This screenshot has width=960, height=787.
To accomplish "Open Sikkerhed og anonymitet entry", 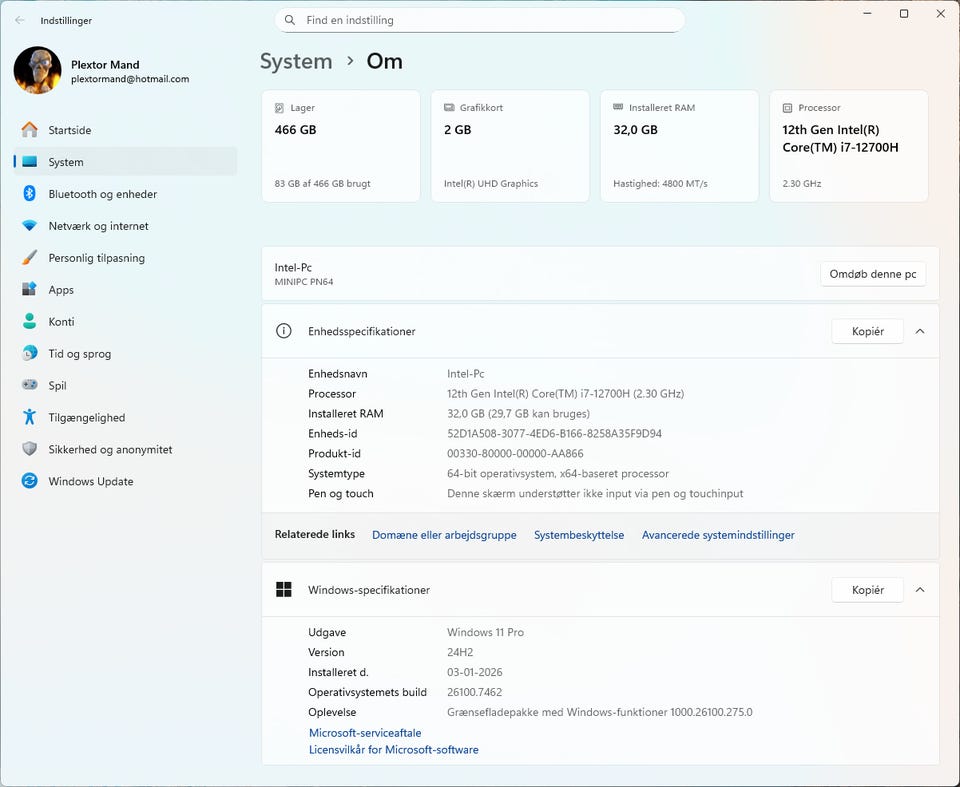I will point(125,449).
